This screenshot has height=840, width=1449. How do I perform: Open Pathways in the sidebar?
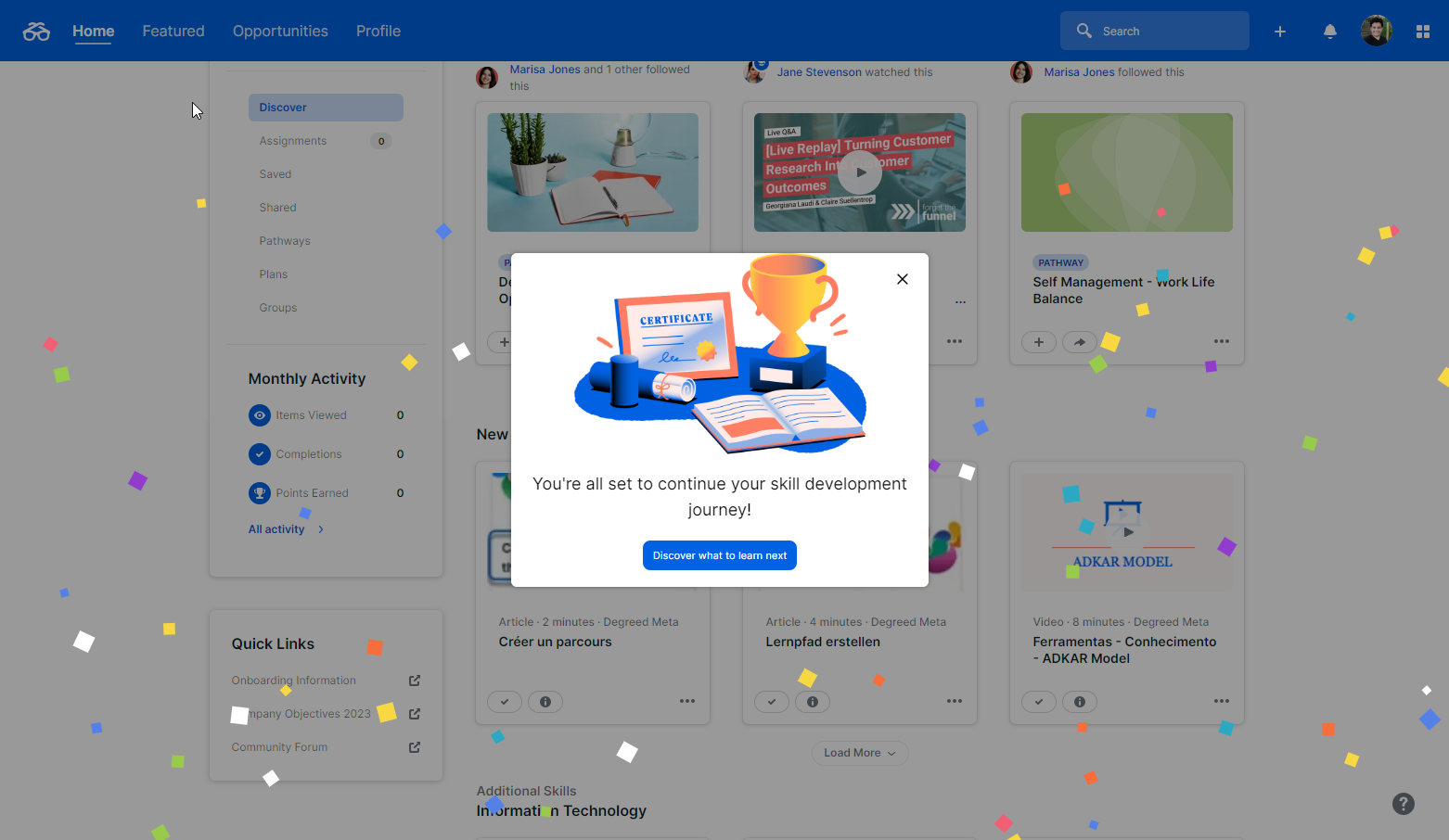(x=285, y=241)
